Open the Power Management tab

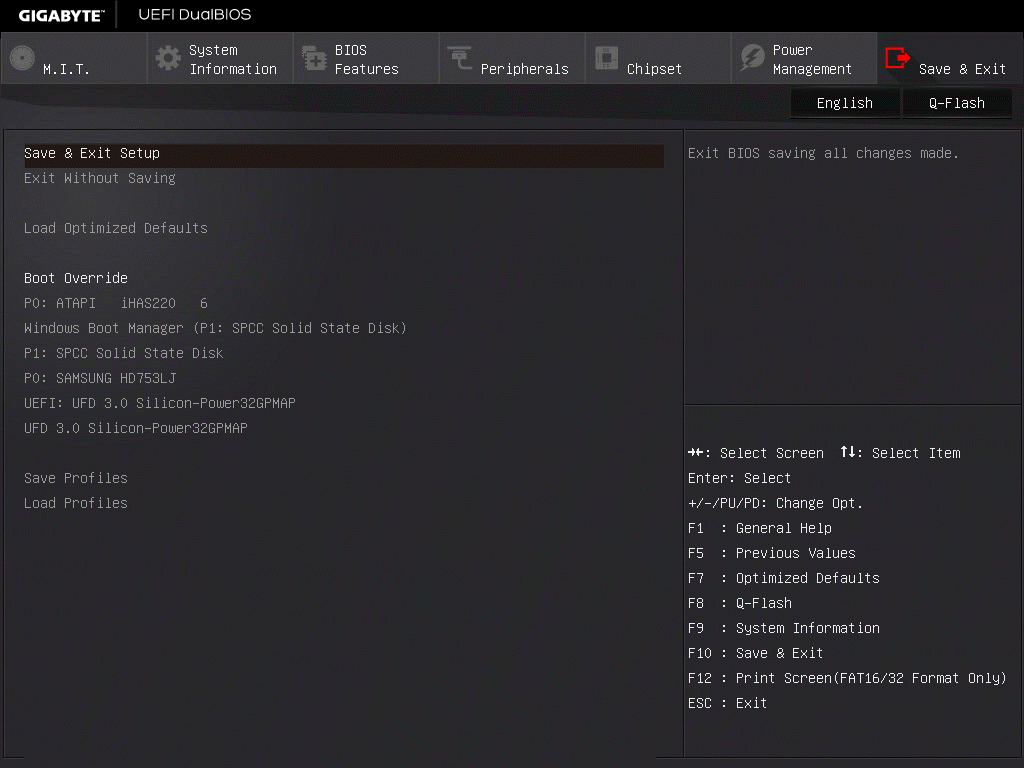[x=804, y=58]
